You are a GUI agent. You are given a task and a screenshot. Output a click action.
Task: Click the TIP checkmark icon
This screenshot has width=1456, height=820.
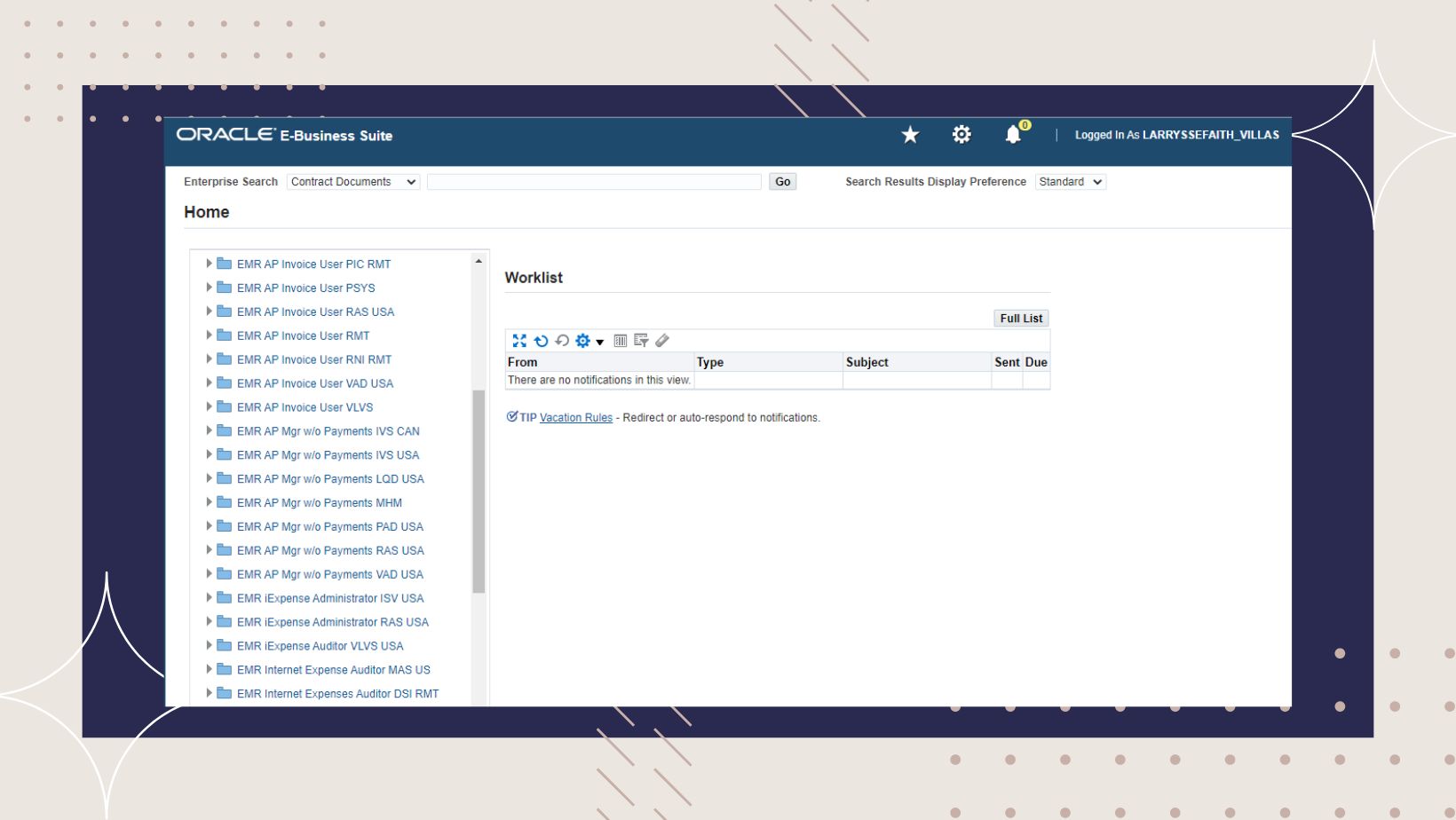coord(512,417)
